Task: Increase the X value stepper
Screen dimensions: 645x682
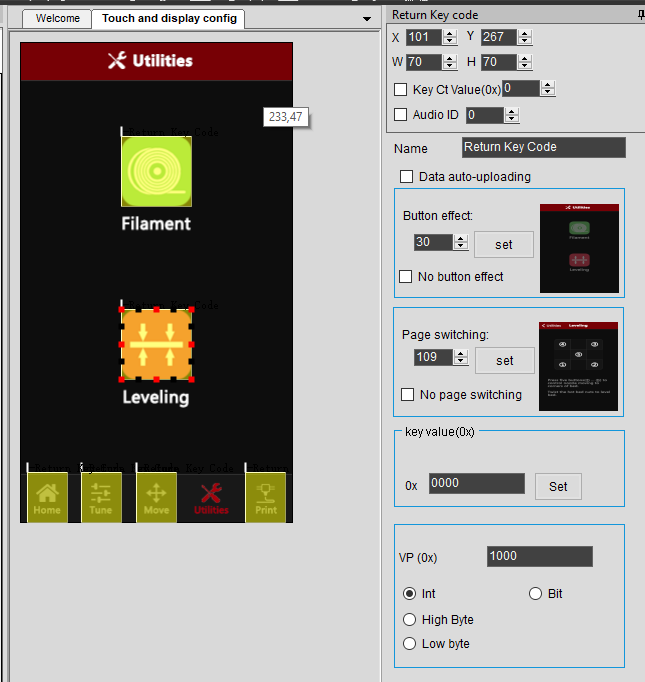Action: (x=450, y=33)
